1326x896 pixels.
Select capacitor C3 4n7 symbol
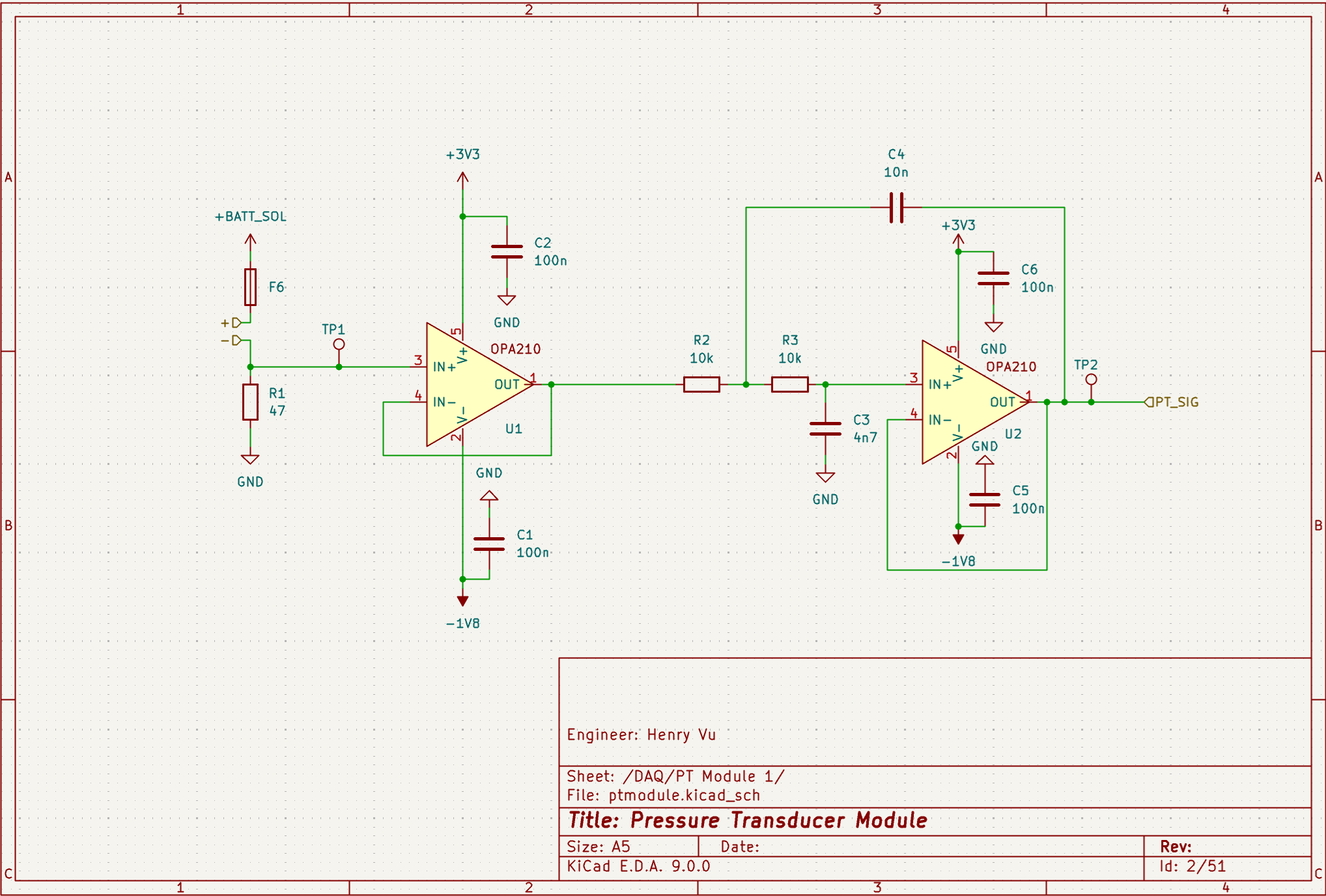(x=825, y=428)
